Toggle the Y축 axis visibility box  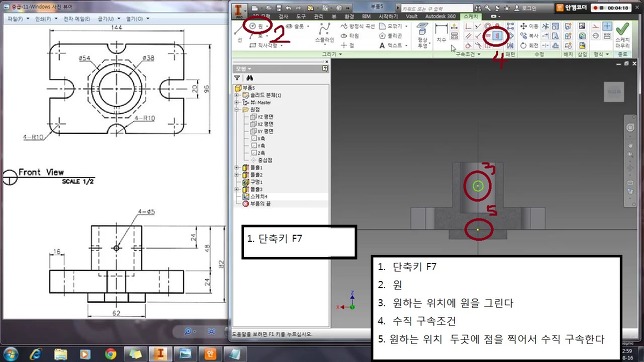[x=254, y=145]
